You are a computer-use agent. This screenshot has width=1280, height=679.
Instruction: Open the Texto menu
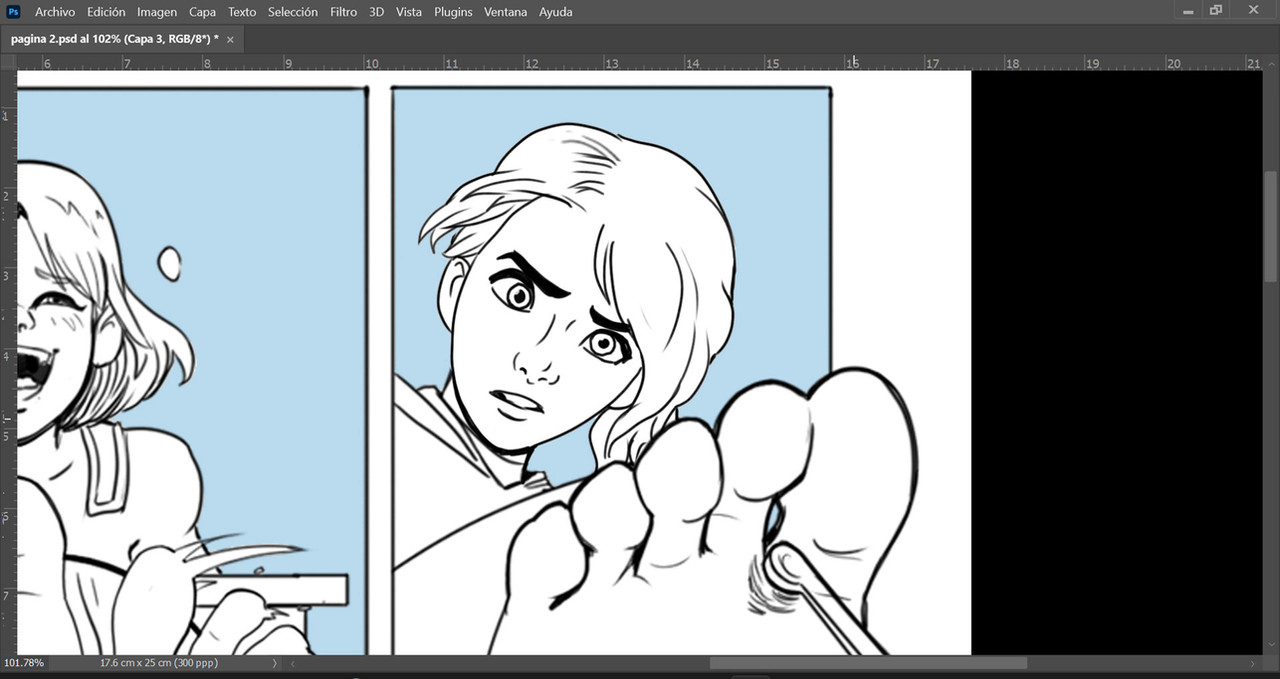click(x=242, y=12)
